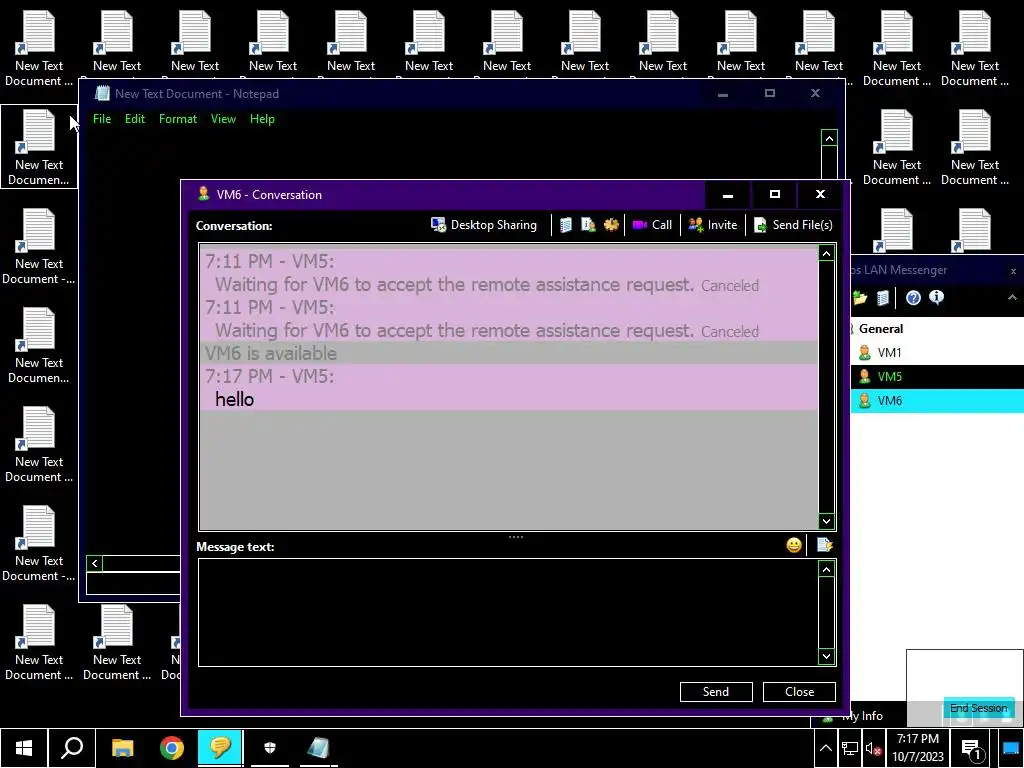Screen dimensions: 1024x768
Task: Click the End Session button
Action: [978, 709]
